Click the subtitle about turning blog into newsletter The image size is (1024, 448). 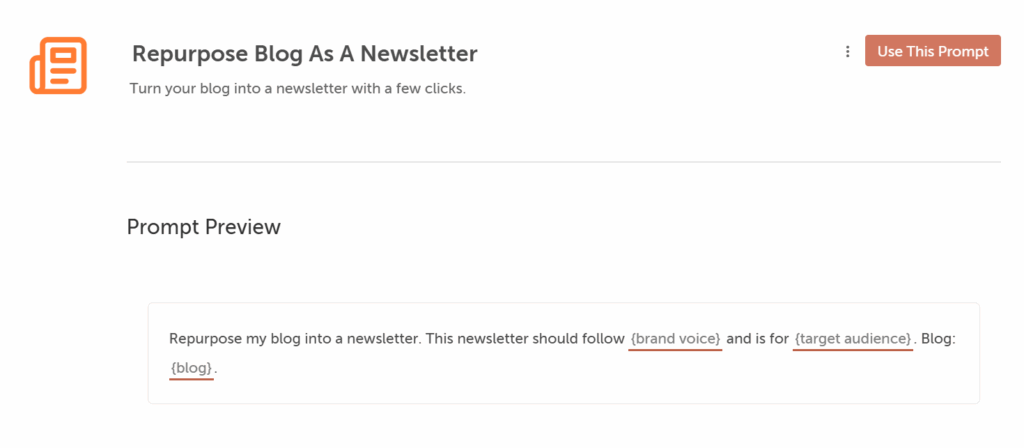[298, 89]
